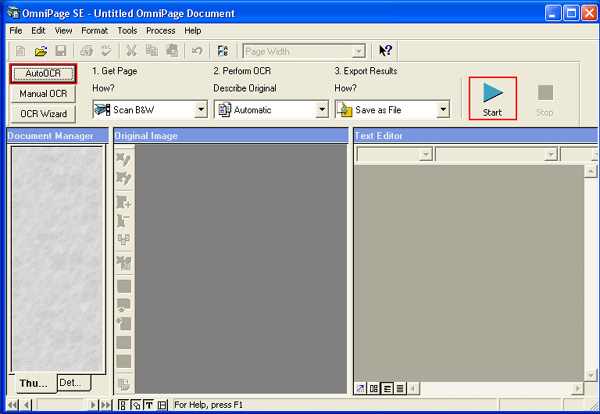Select the Thu... thumbnails tab
Viewport: 600px width, 414px height.
(x=32, y=383)
